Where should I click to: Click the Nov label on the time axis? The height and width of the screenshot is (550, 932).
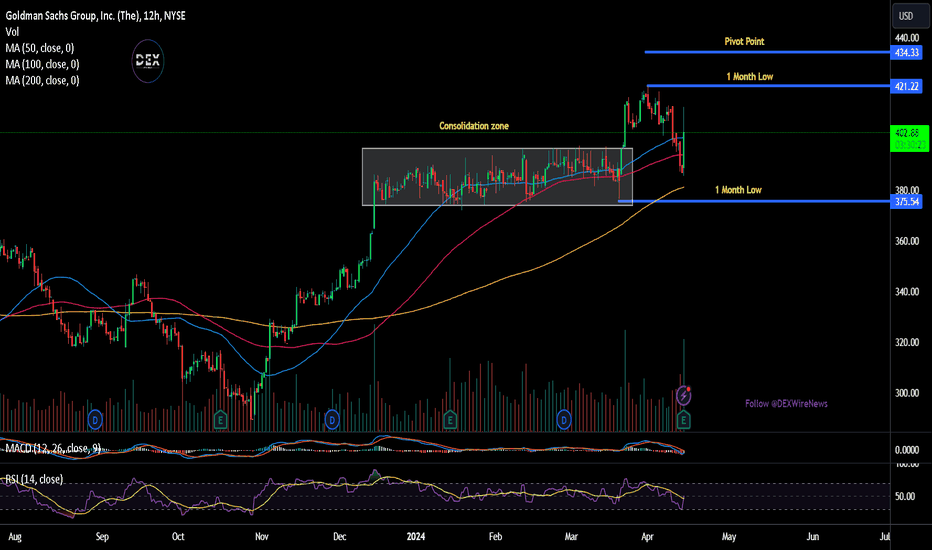point(262,537)
